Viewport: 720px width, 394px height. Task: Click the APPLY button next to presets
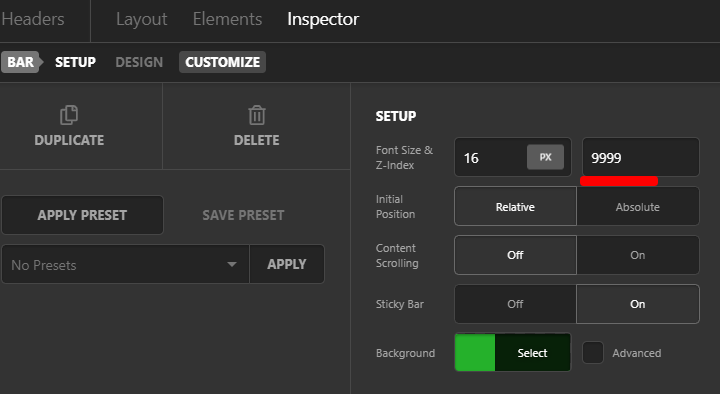point(287,264)
